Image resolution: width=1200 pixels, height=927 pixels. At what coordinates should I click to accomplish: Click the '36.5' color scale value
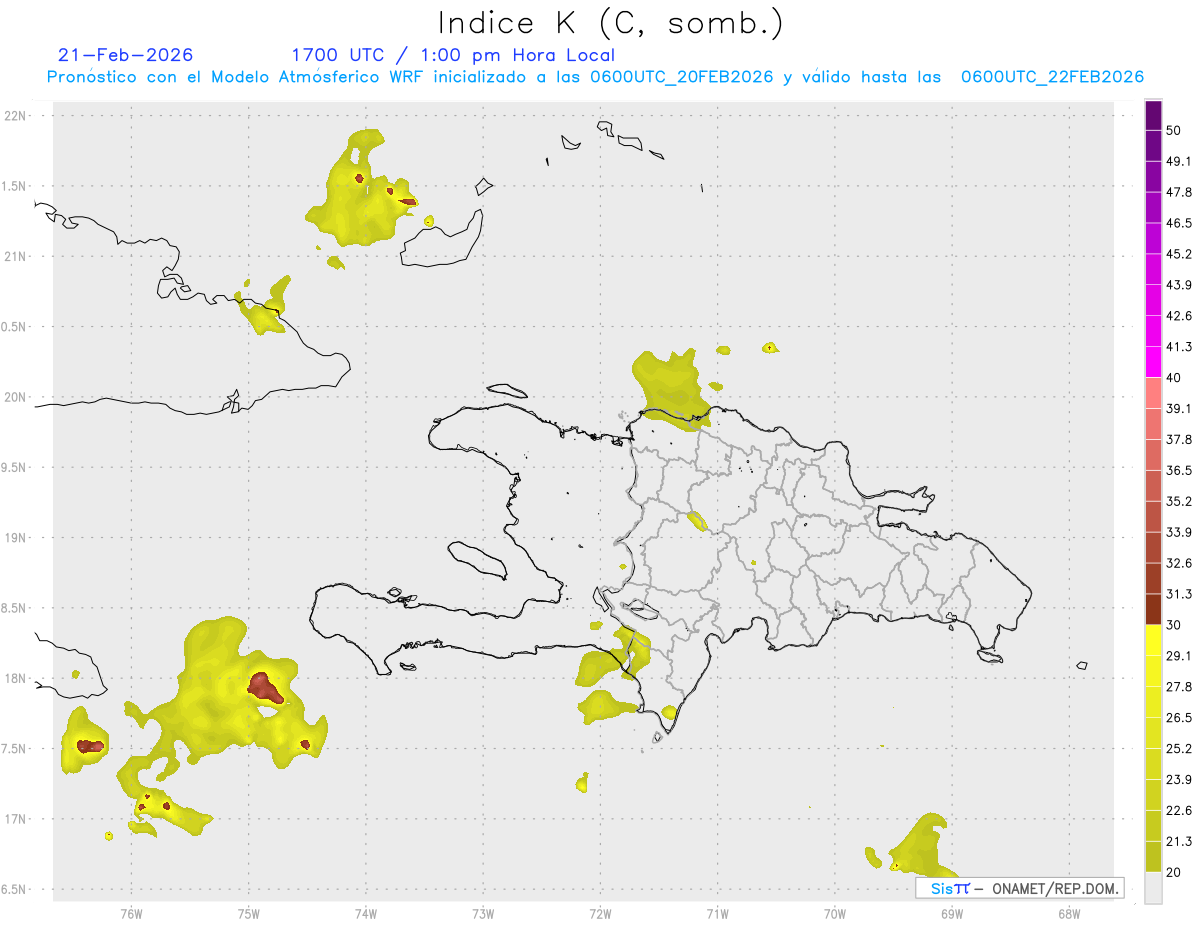tap(1178, 470)
